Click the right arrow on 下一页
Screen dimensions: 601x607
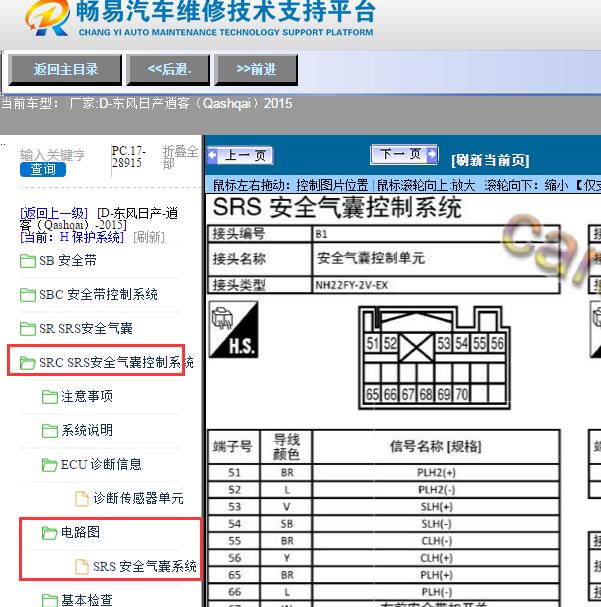pos(432,154)
